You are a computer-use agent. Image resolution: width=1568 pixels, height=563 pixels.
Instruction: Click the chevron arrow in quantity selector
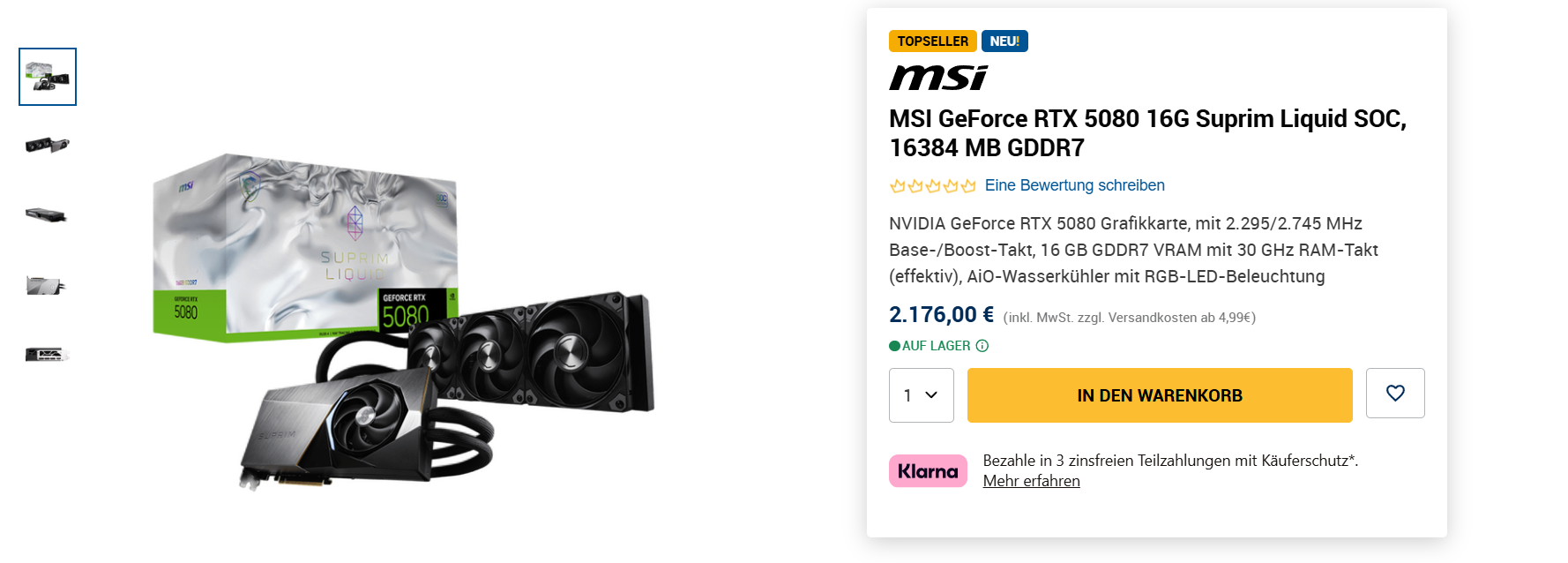(x=931, y=395)
